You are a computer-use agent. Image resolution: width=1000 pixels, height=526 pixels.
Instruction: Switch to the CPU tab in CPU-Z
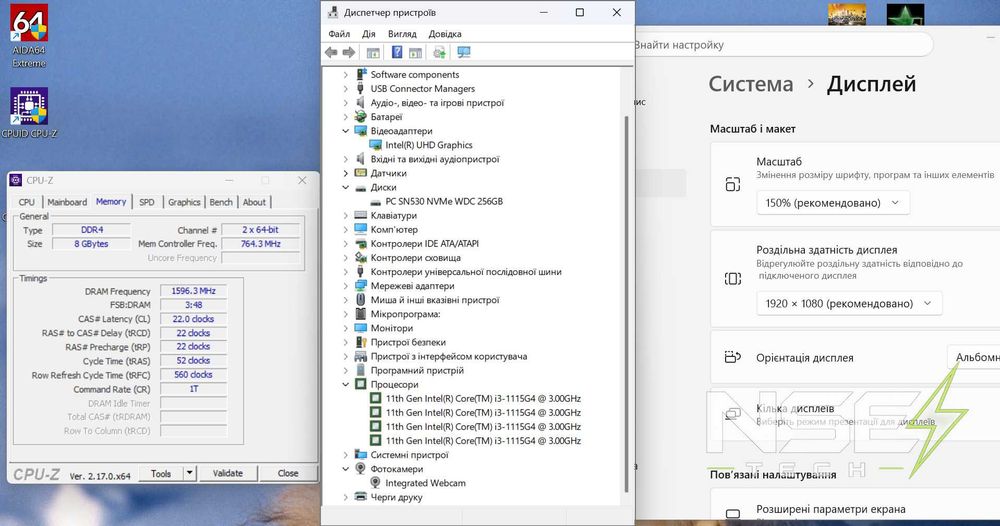click(27, 202)
